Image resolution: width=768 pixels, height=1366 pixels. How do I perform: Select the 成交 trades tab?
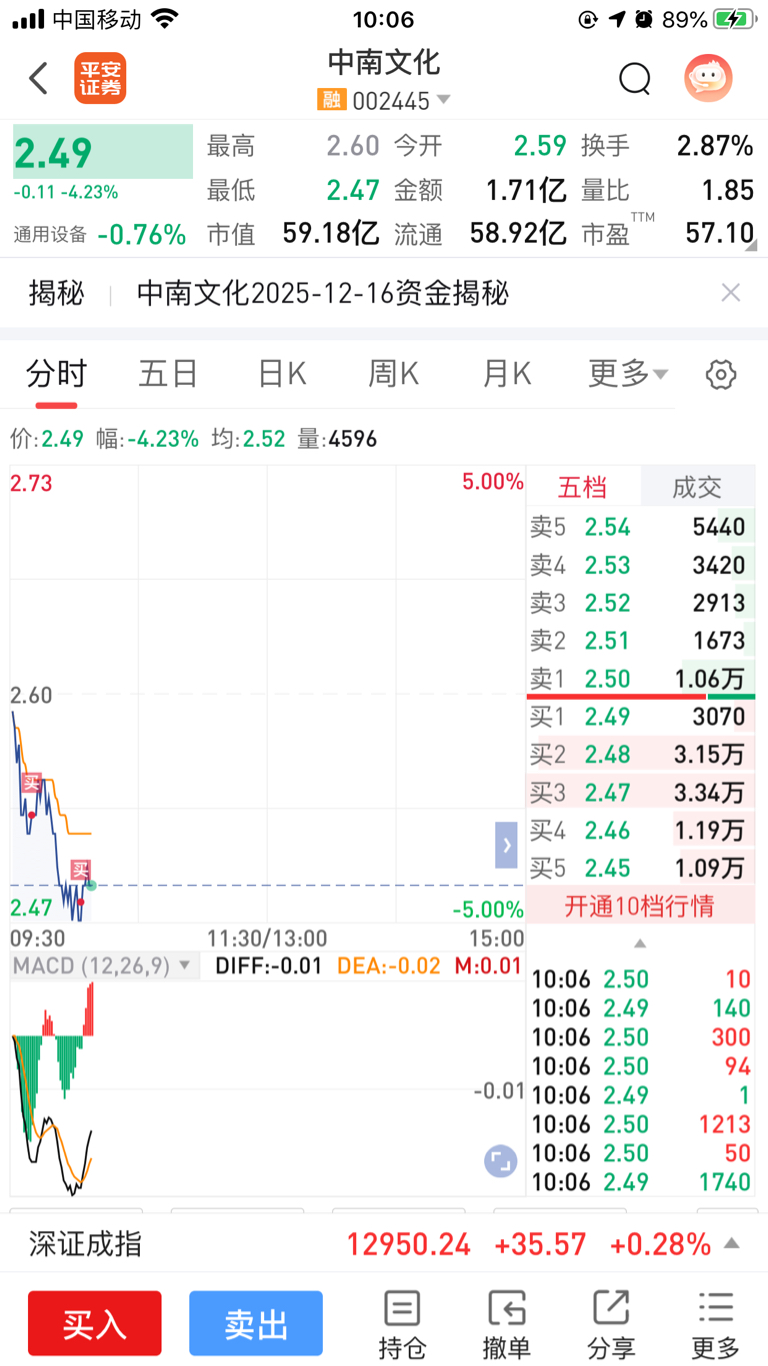click(x=697, y=487)
